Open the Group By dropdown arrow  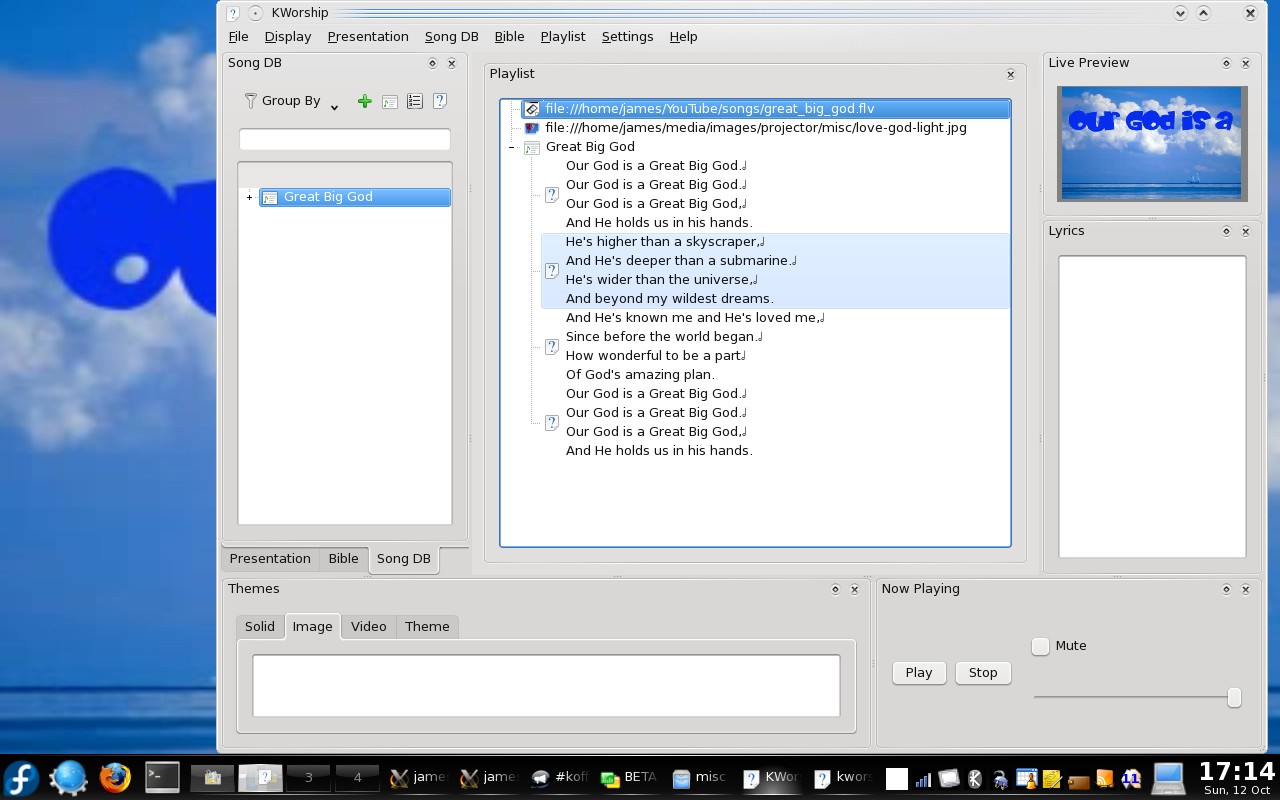(x=334, y=106)
